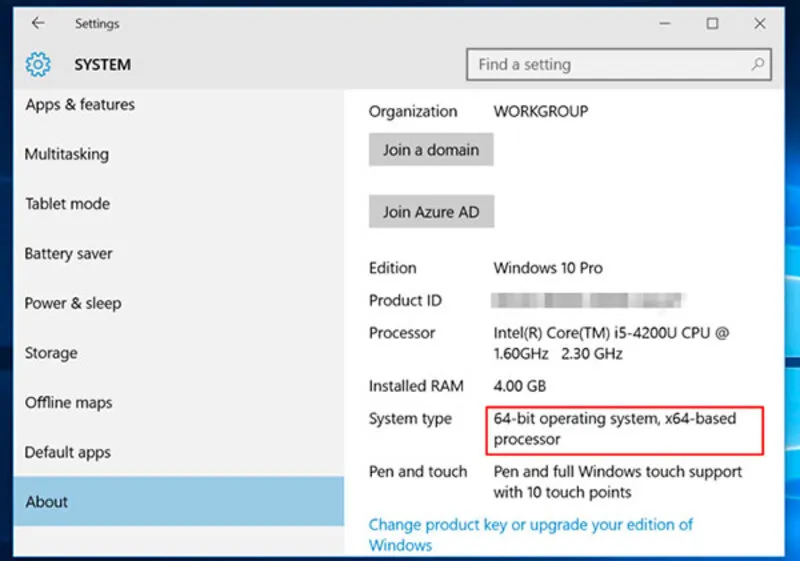Screen dimensions: 800x561
Task: Maximize the Settings window
Action: click(712, 23)
